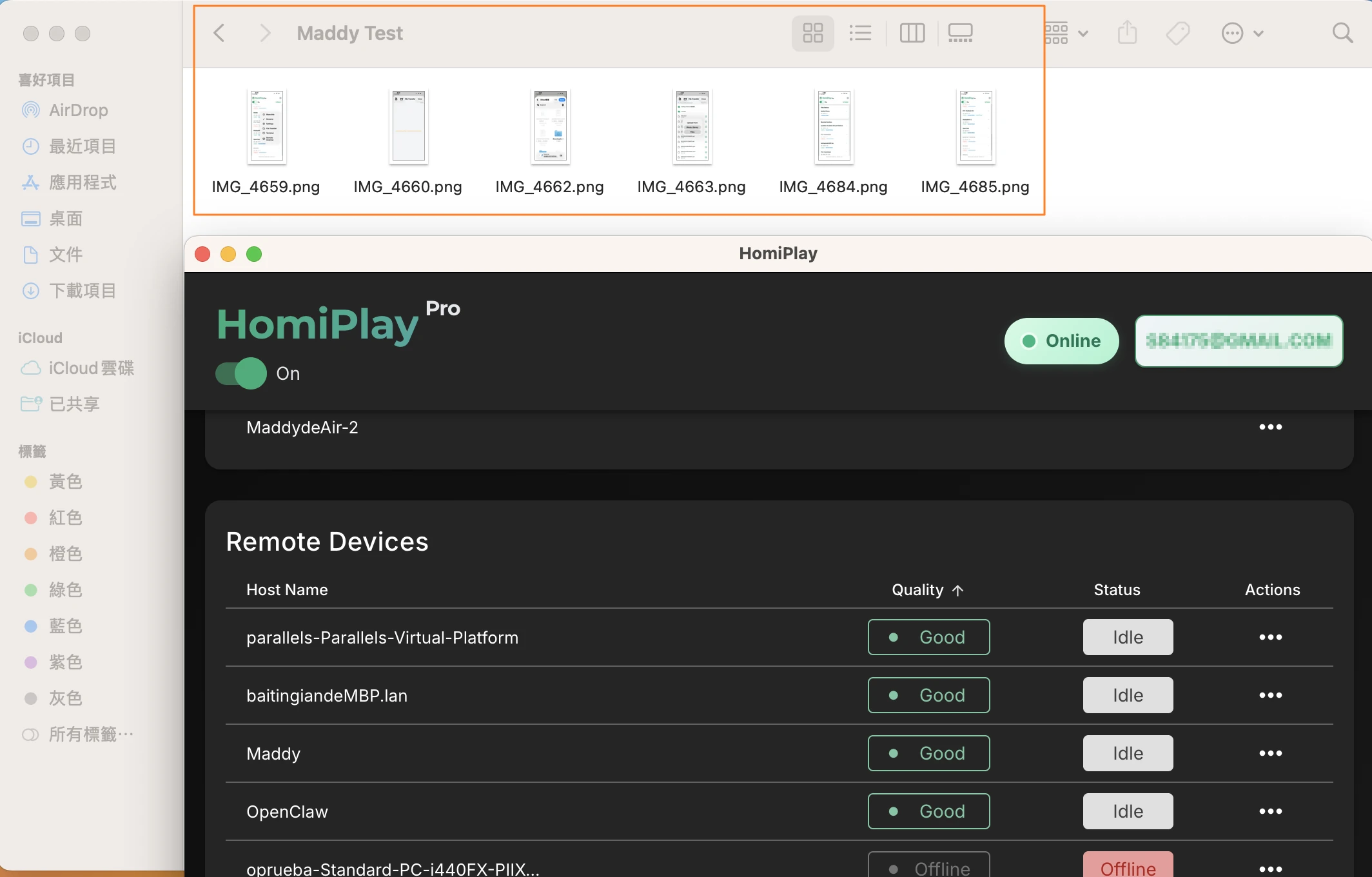Sort remote devices by Host Name
Viewport: 1372px width, 877px height.
pos(287,590)
